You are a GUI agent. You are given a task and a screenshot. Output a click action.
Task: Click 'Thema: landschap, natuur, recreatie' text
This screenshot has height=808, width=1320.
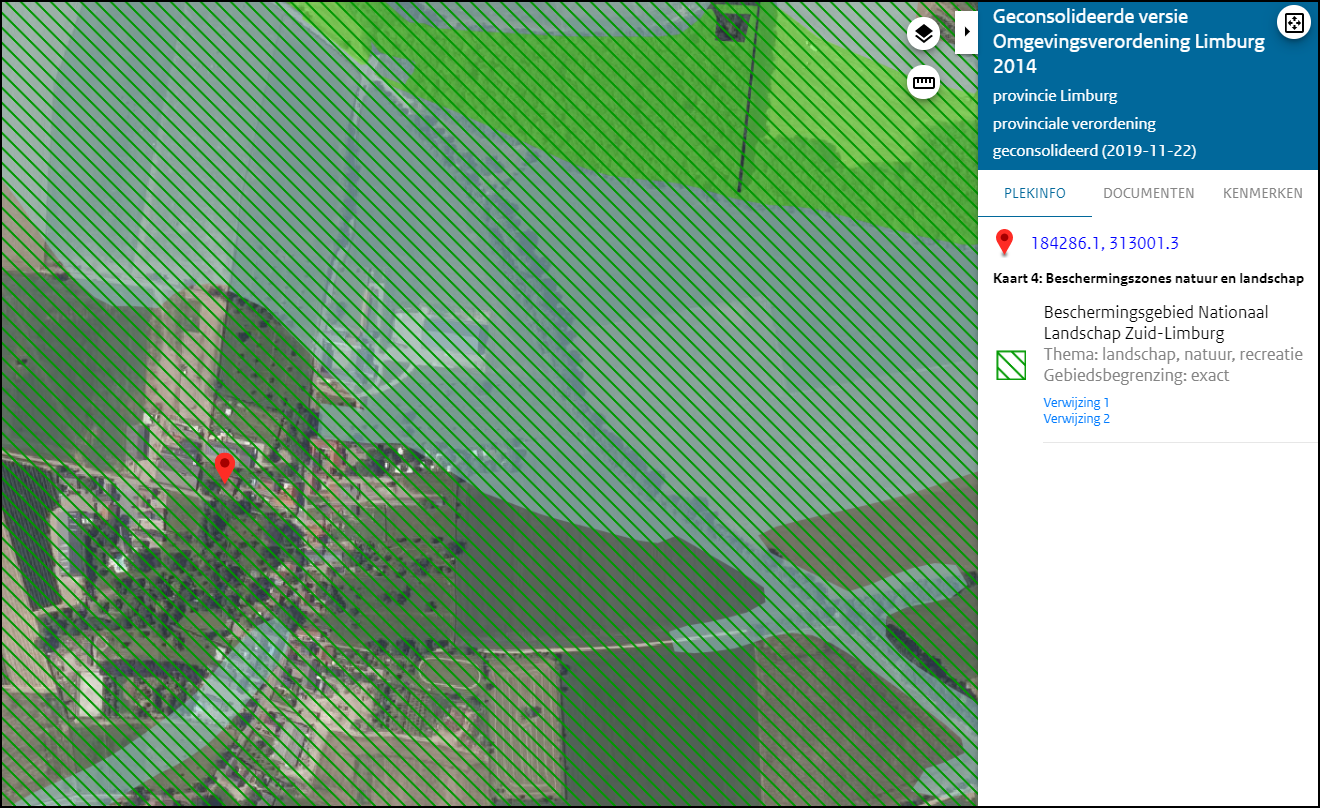(x=1173, y=355)
